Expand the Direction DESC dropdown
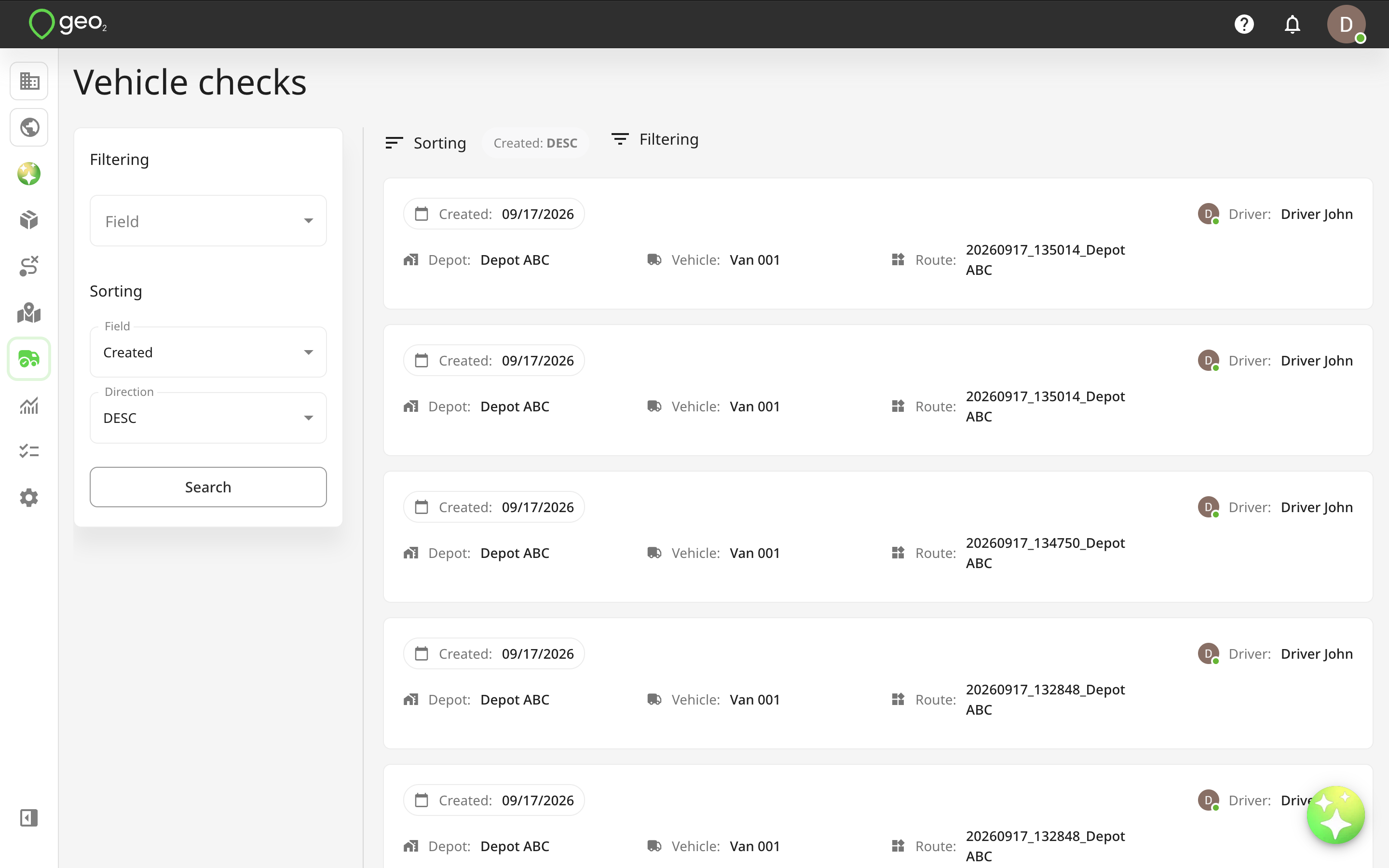This screenshot has width=1389, height=868. (x=208, y=418)
